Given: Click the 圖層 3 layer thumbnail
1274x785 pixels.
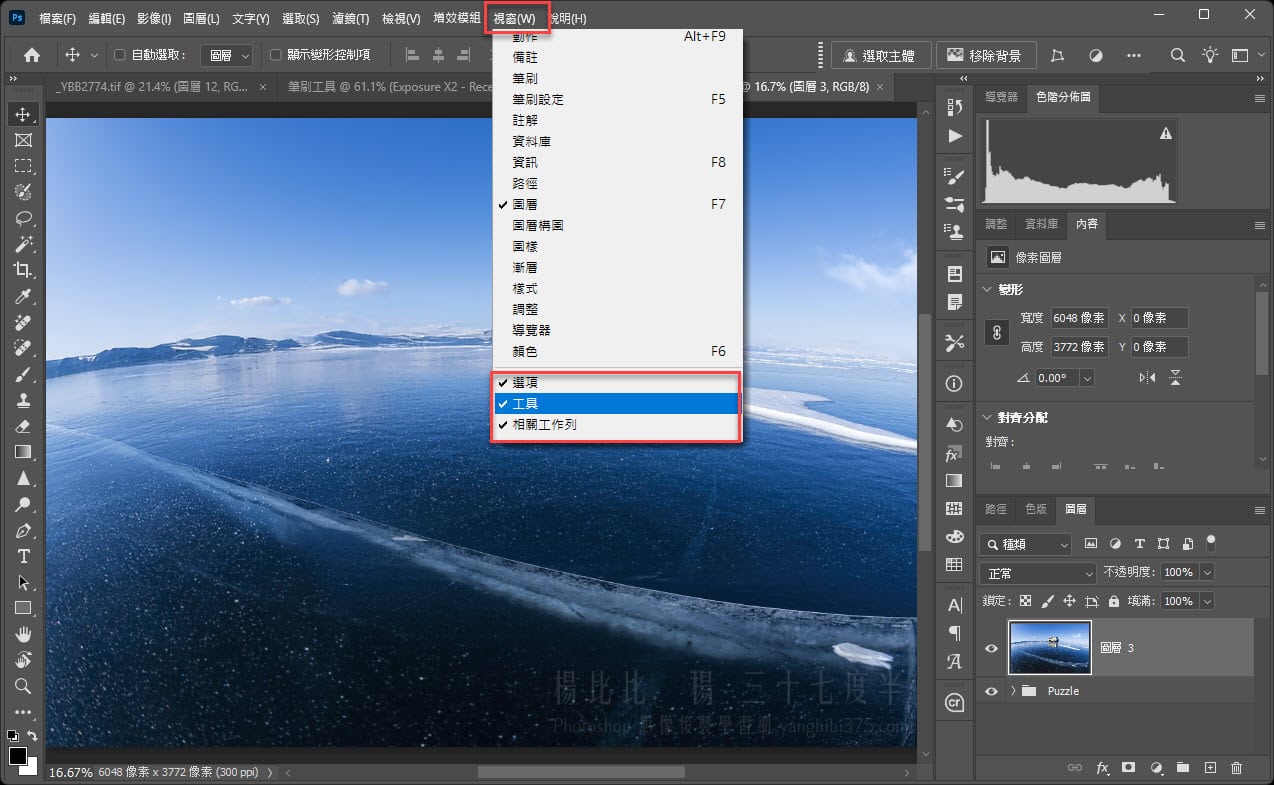Looking at the screenshot, I should [1049, 648].
